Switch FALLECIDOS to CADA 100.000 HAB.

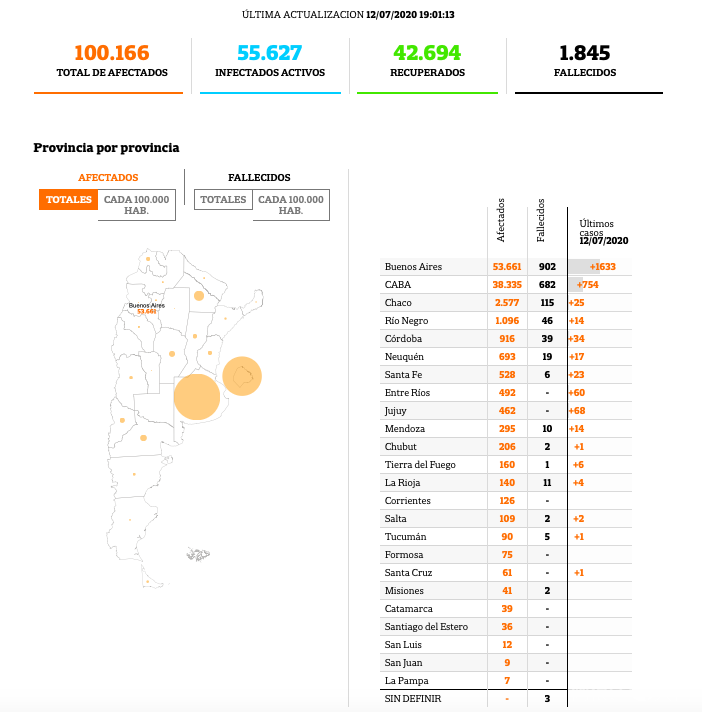point(291,205)
